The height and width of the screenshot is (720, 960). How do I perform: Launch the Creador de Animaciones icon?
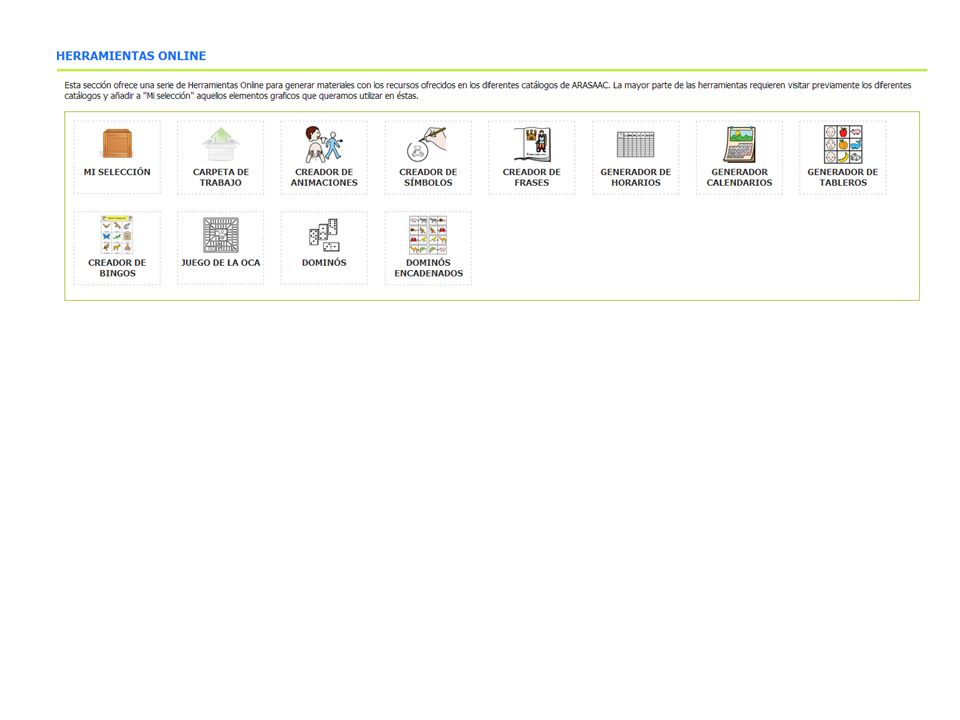click(x=324, y=144)
